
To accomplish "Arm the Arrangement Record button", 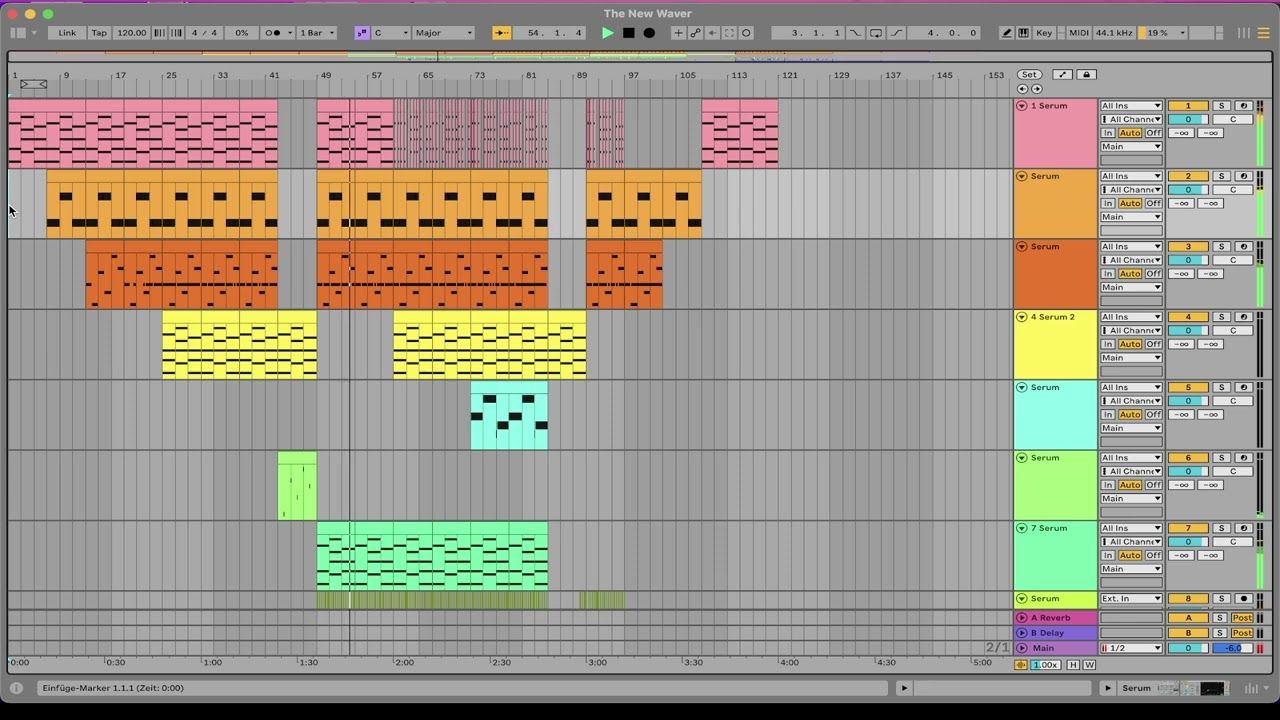I will [649, 33].
